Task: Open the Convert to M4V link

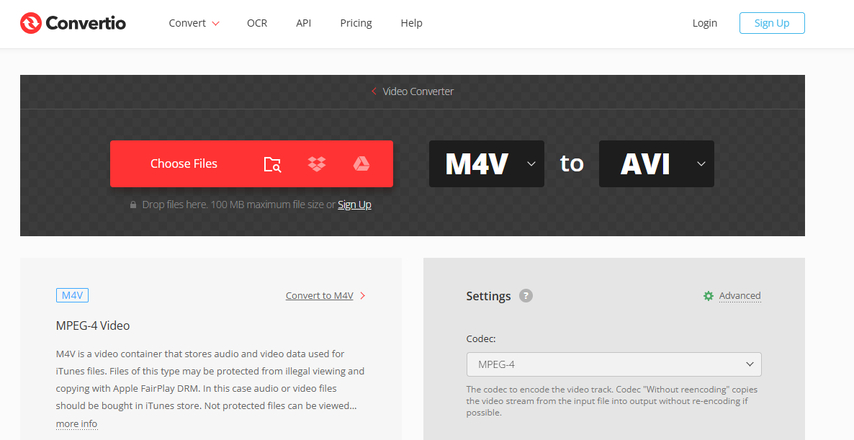Action: [x=325, y=296]
